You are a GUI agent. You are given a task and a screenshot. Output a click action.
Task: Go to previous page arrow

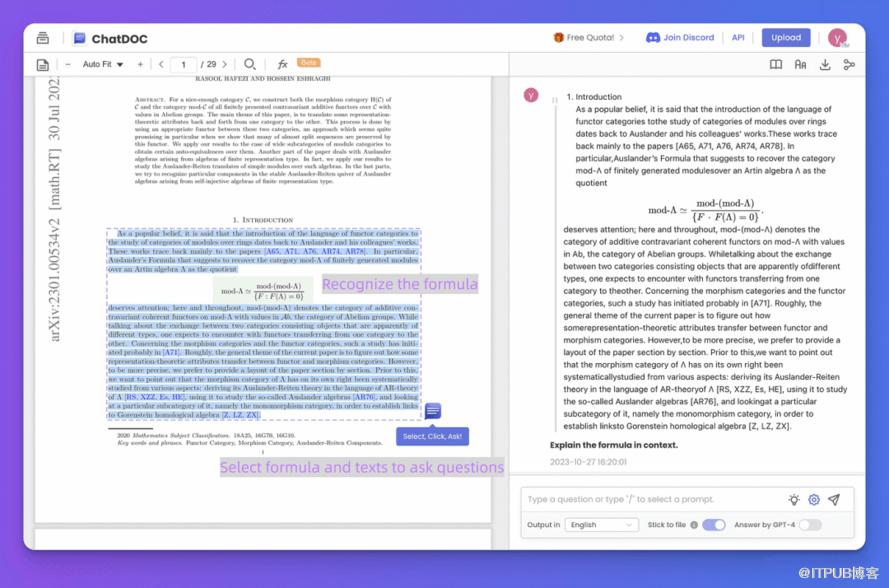tap(161, 65)
